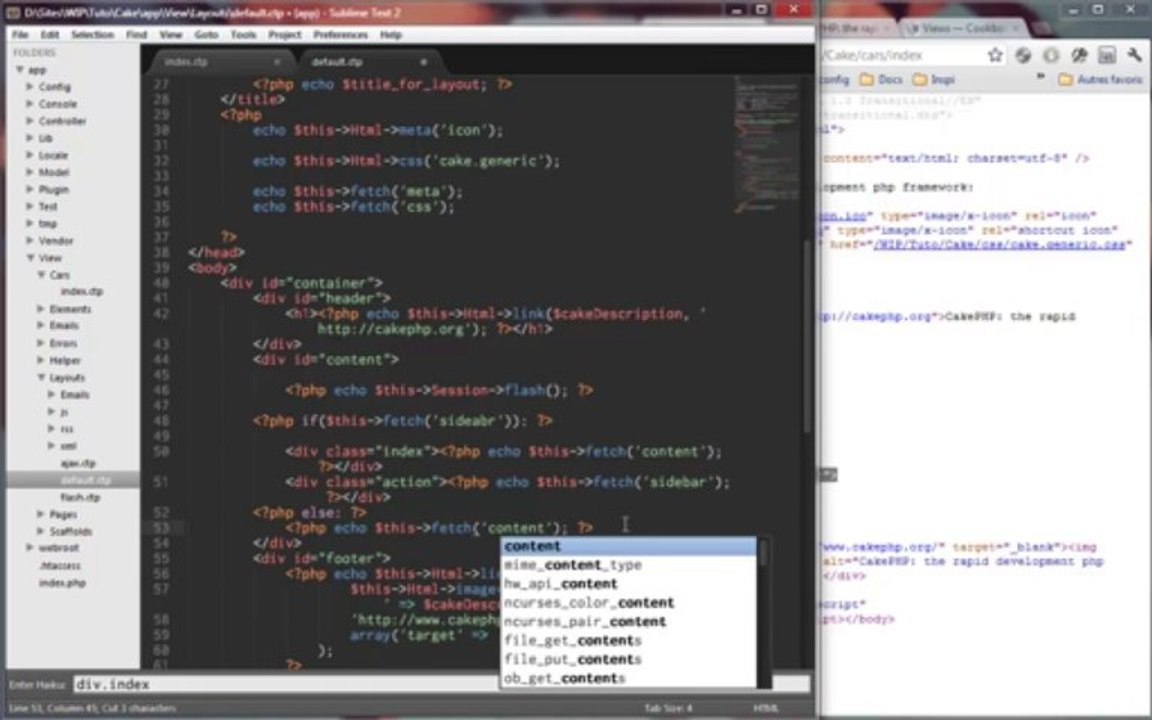Open the File menu in Sublime Text
Screen dimensions: 1152x720
[20, 35]
